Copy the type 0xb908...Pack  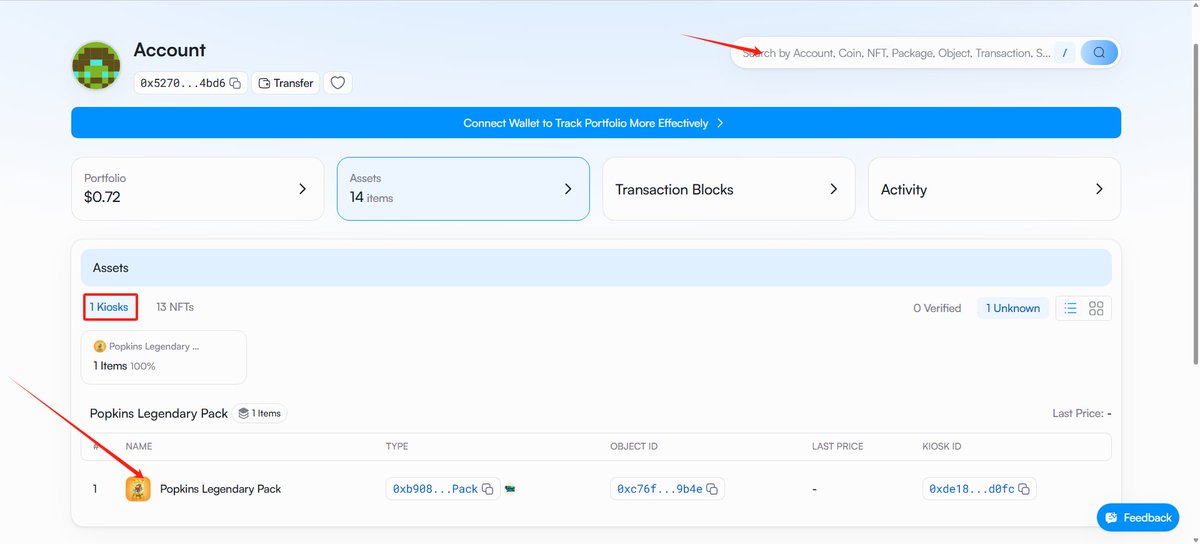pos(488,489)
